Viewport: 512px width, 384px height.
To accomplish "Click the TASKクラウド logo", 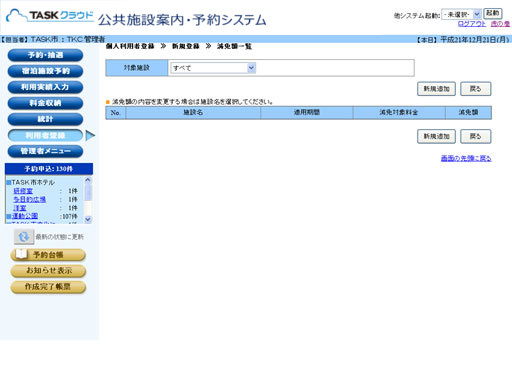I will (x=50, y=15).
